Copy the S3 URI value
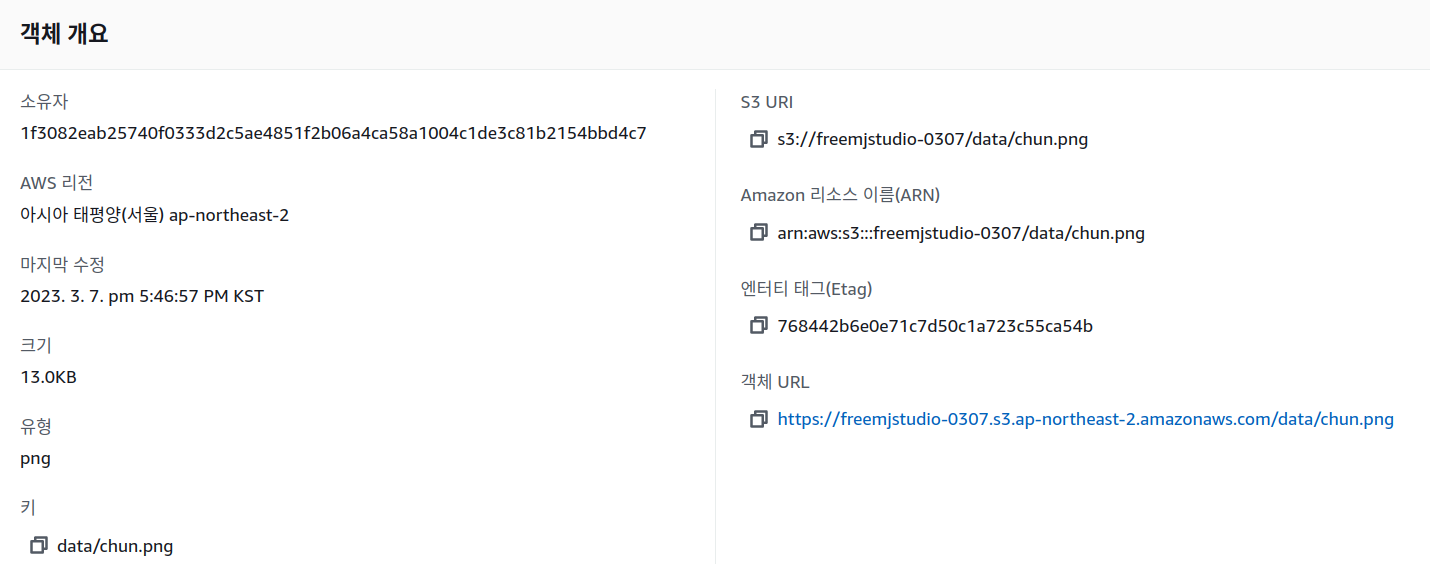Viewport: 1430px width, 580px height. point(759,140)
